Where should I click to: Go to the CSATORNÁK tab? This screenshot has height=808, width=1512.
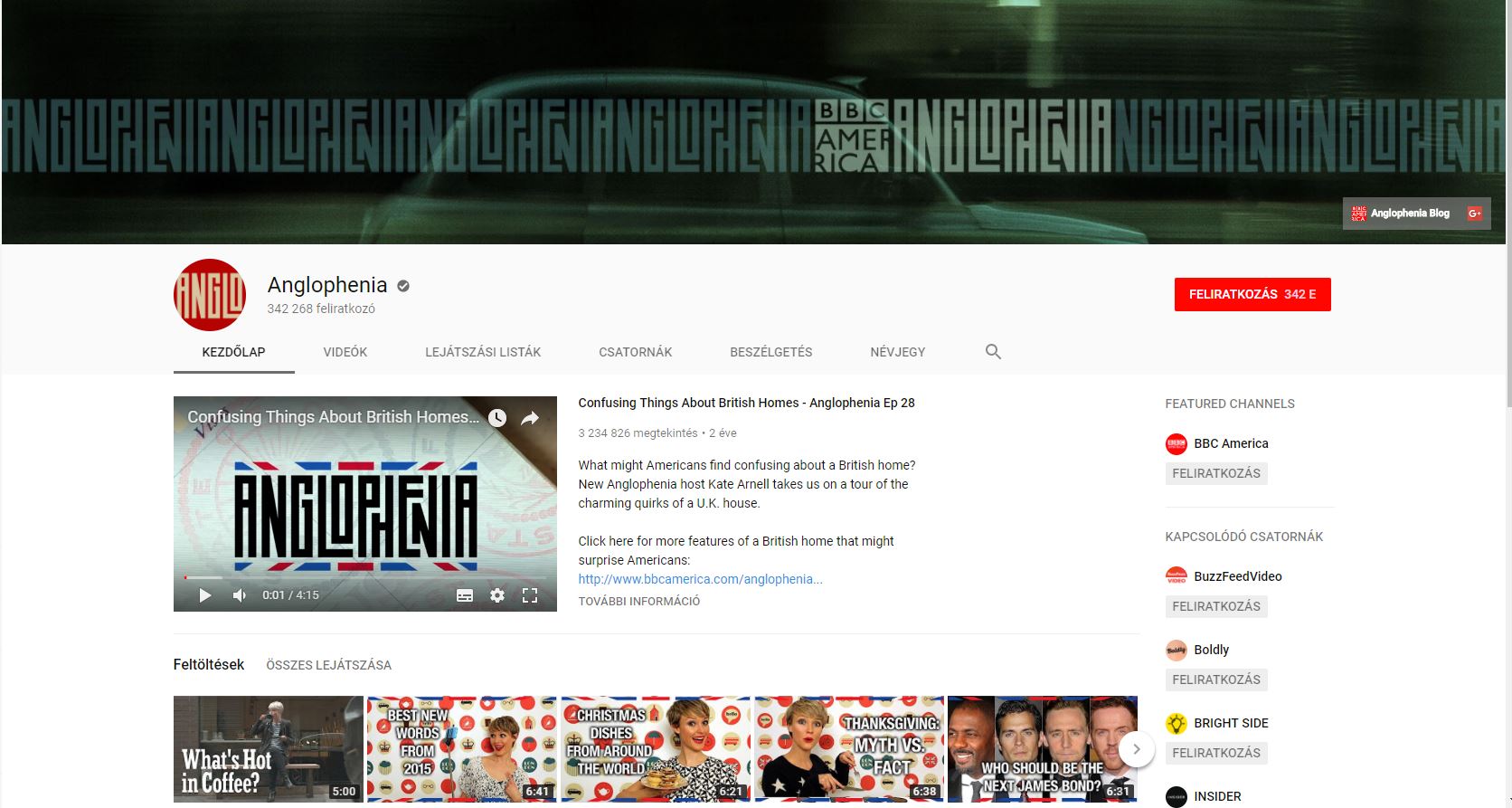[636, 352]
